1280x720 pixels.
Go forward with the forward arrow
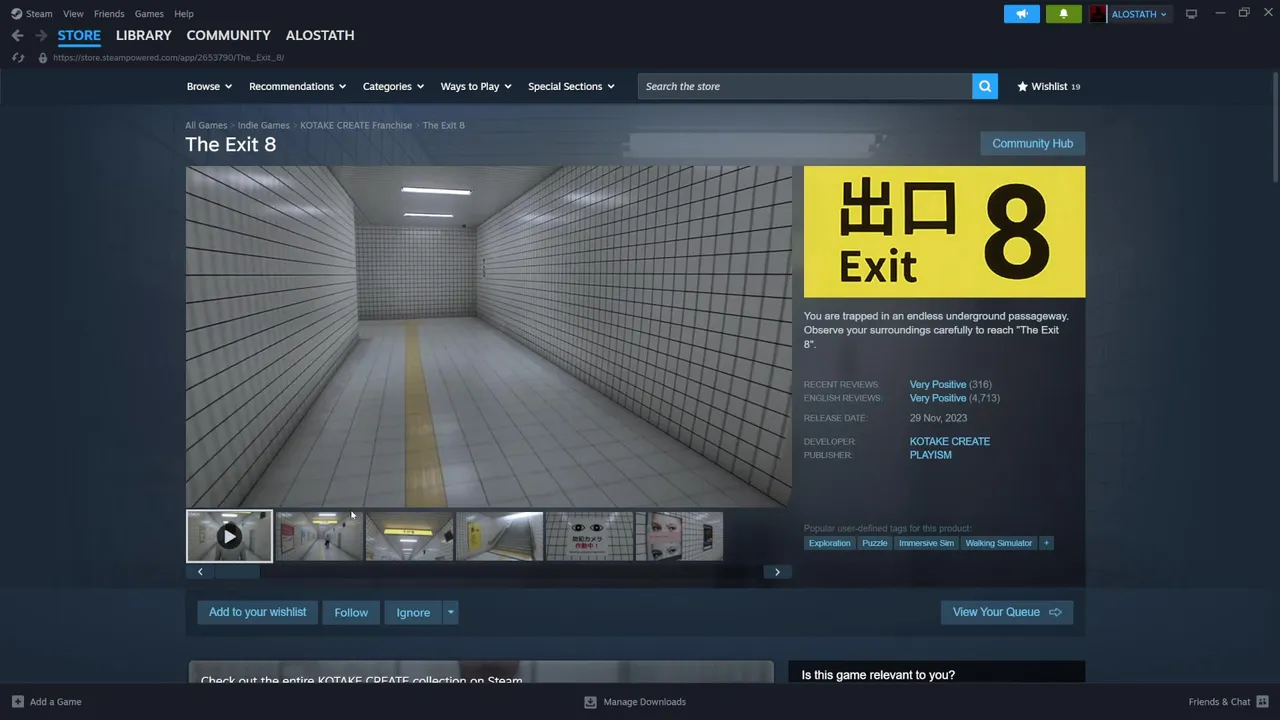(x=41, y=35)
